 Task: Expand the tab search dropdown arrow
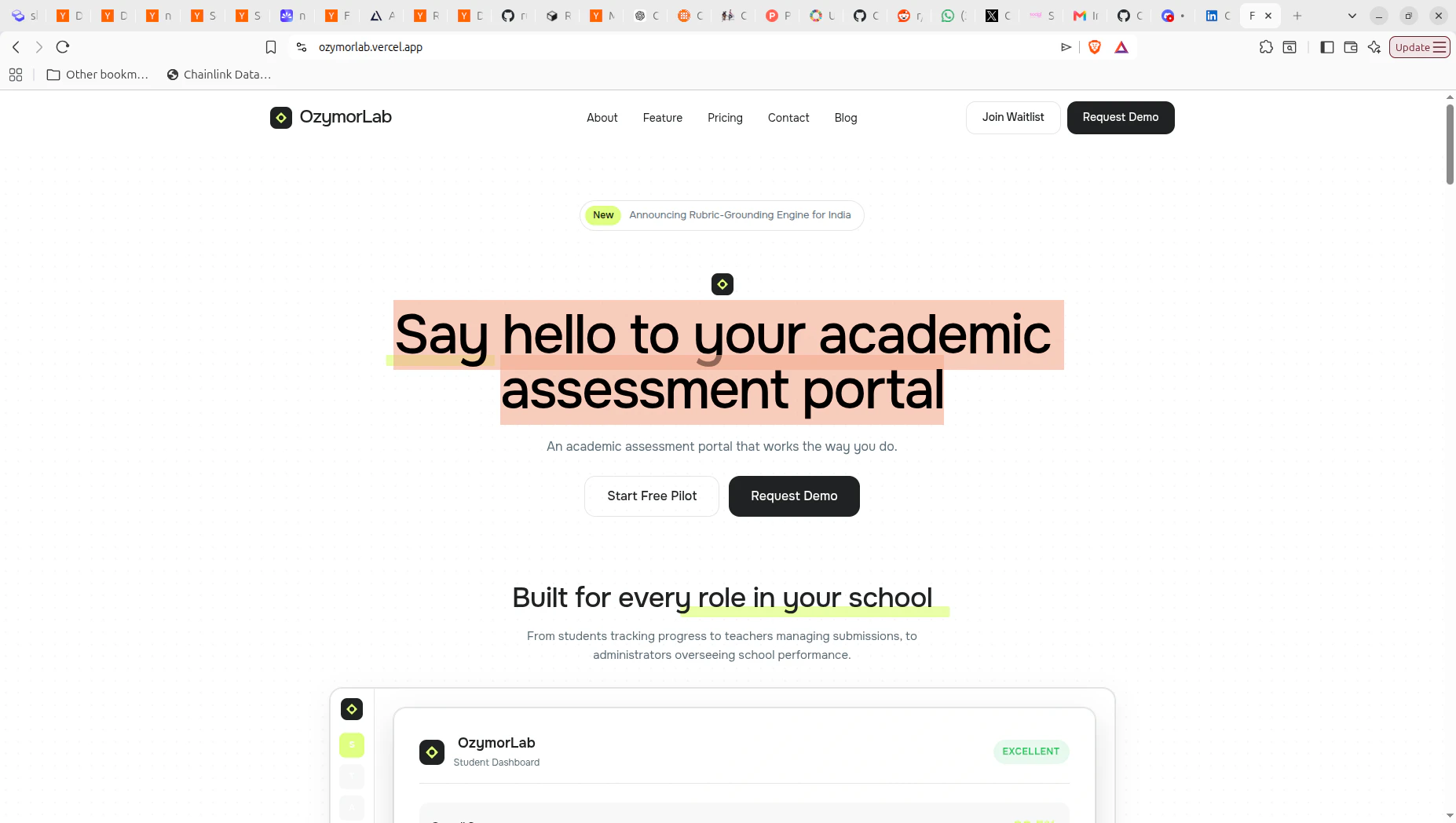1352,16
